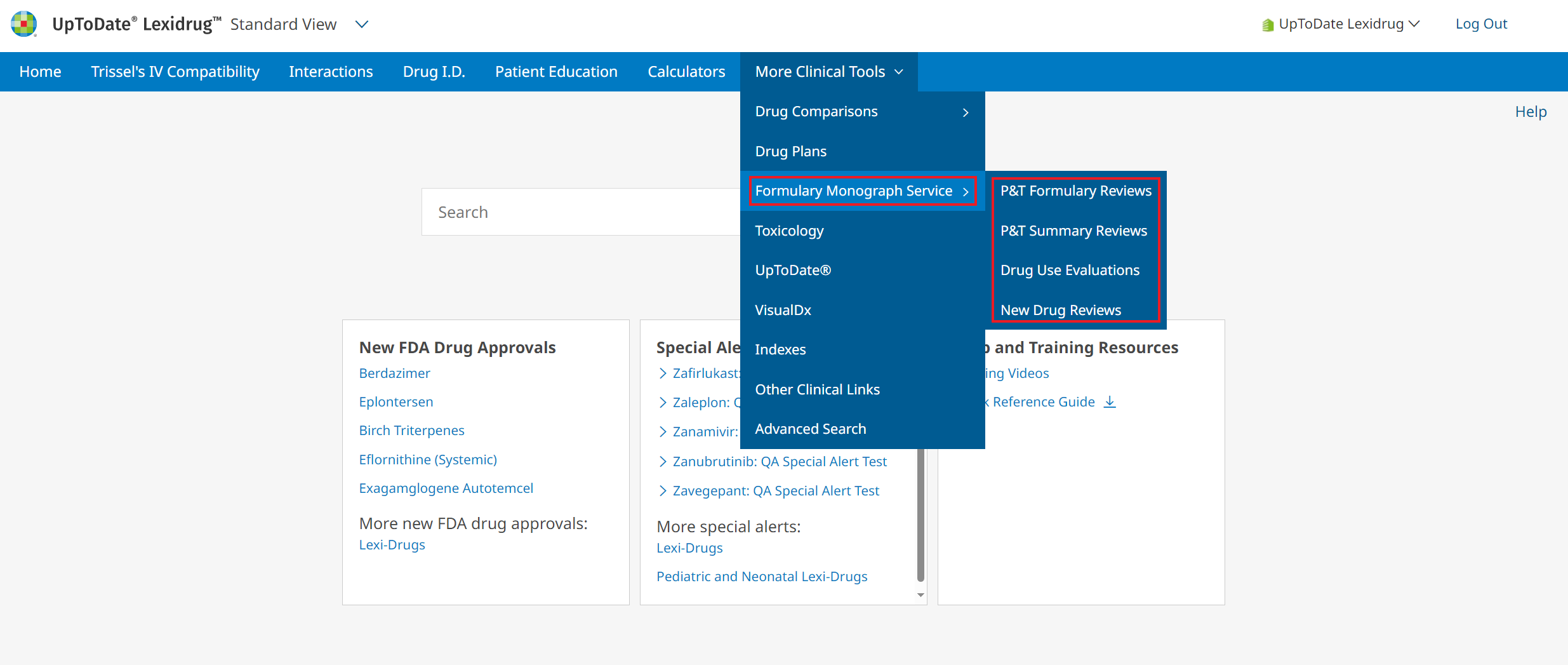Open the Berdazimer drug approval link

(x=394, y=373)
